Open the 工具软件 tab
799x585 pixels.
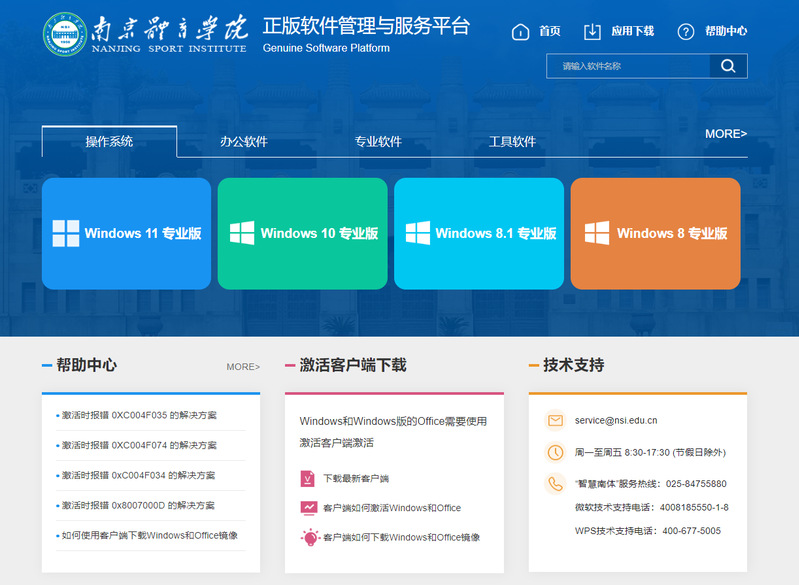point(512,142)
